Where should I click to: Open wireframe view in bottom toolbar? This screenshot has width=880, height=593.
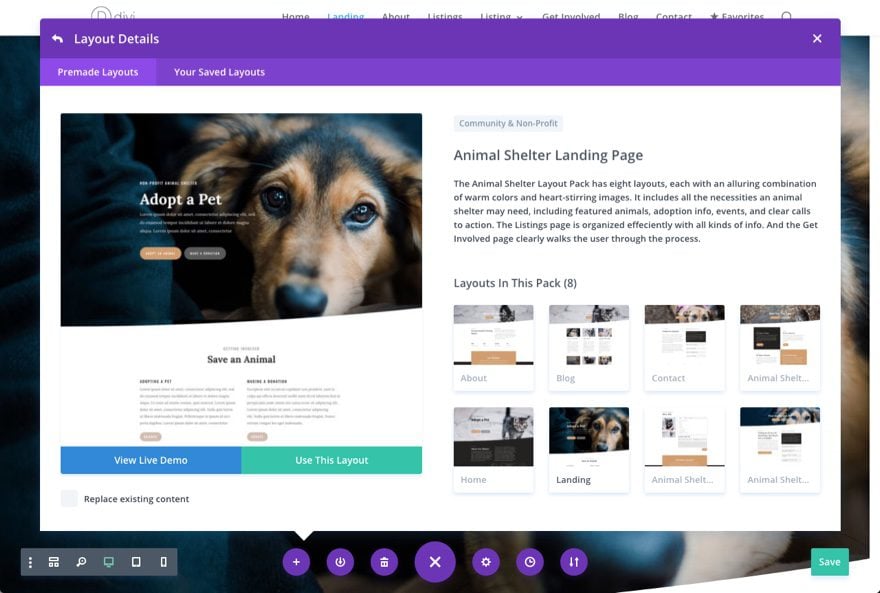point(54,562)
